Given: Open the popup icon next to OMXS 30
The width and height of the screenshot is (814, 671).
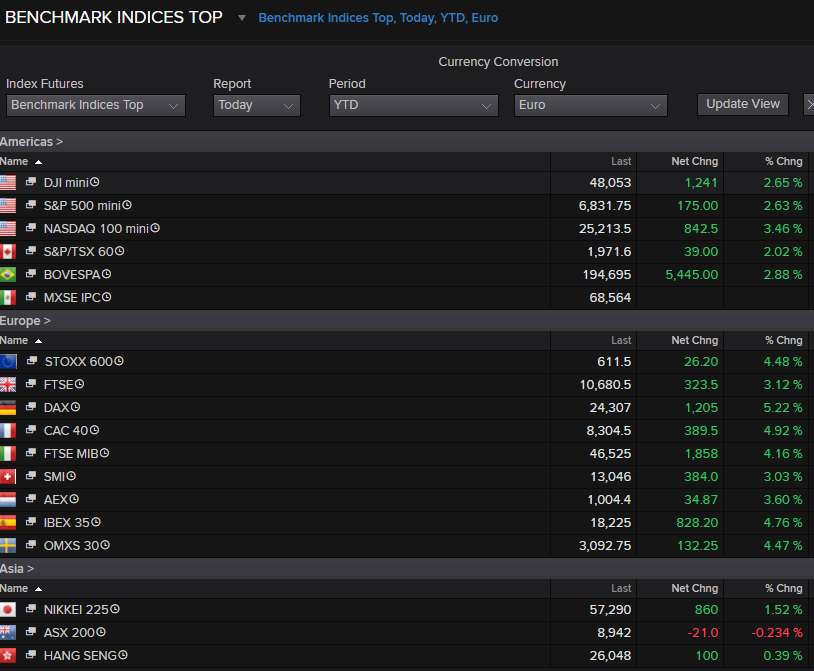Looking at the screenshot, I should 31,544.
